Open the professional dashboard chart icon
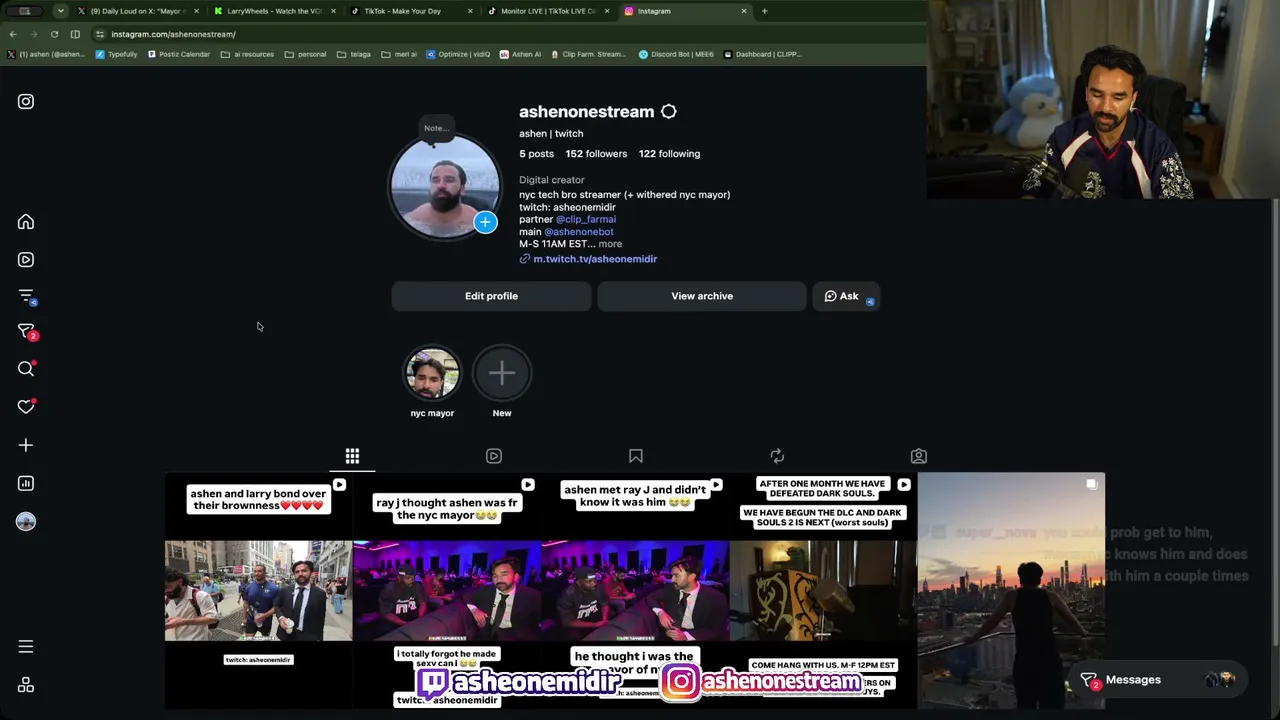1280x720 pixels. 26,483
